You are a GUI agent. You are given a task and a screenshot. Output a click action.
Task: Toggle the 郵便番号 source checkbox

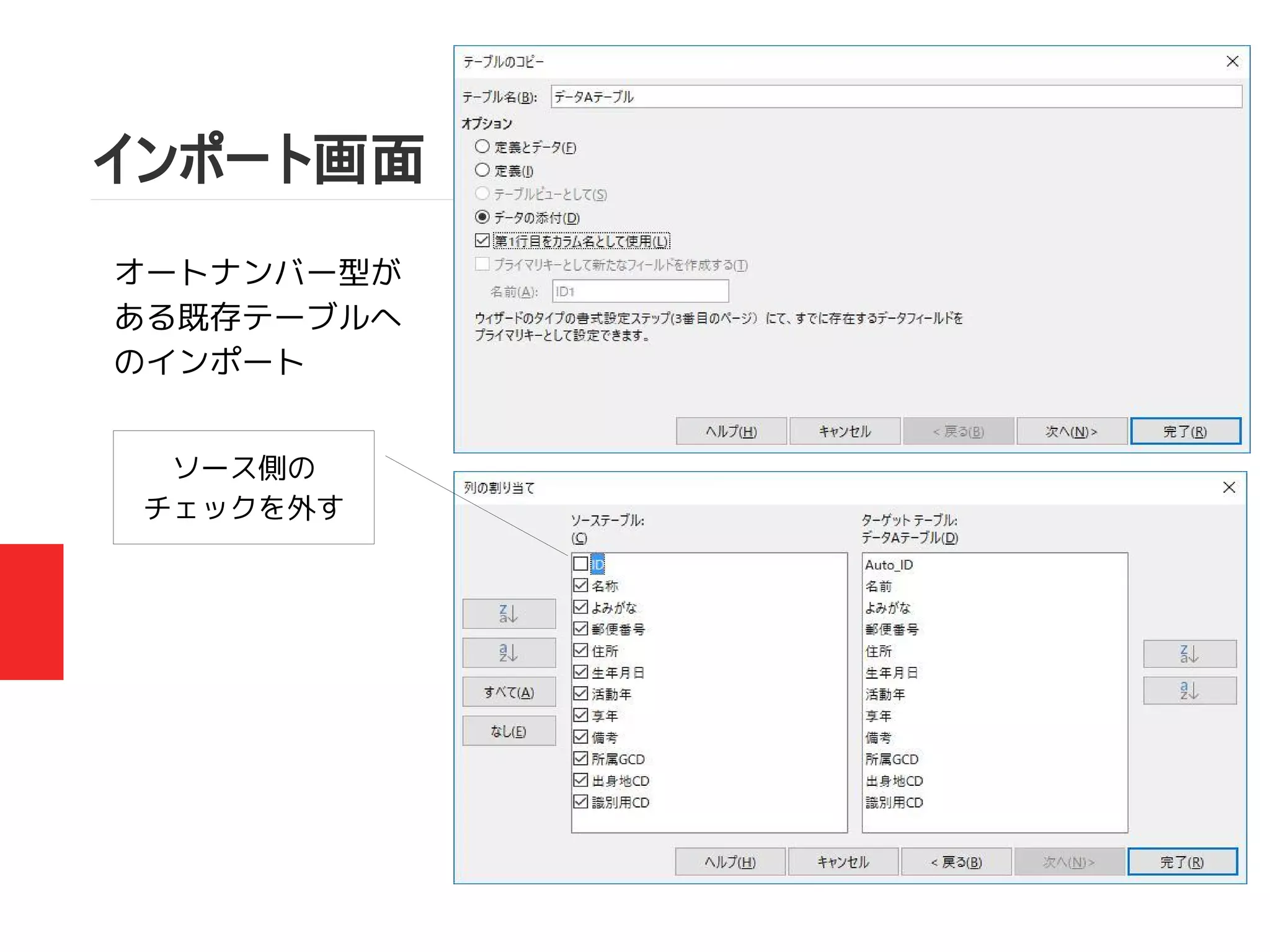[580, 628]
